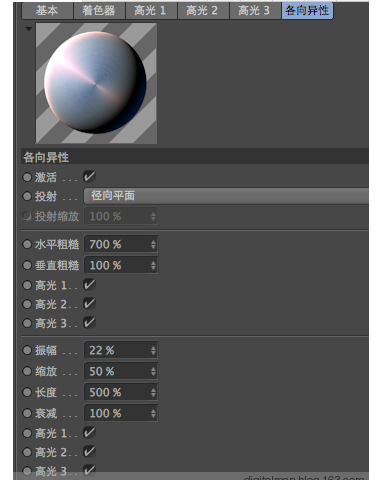
Task: Click the 各向异性 section header
Action: coord(195,157)
